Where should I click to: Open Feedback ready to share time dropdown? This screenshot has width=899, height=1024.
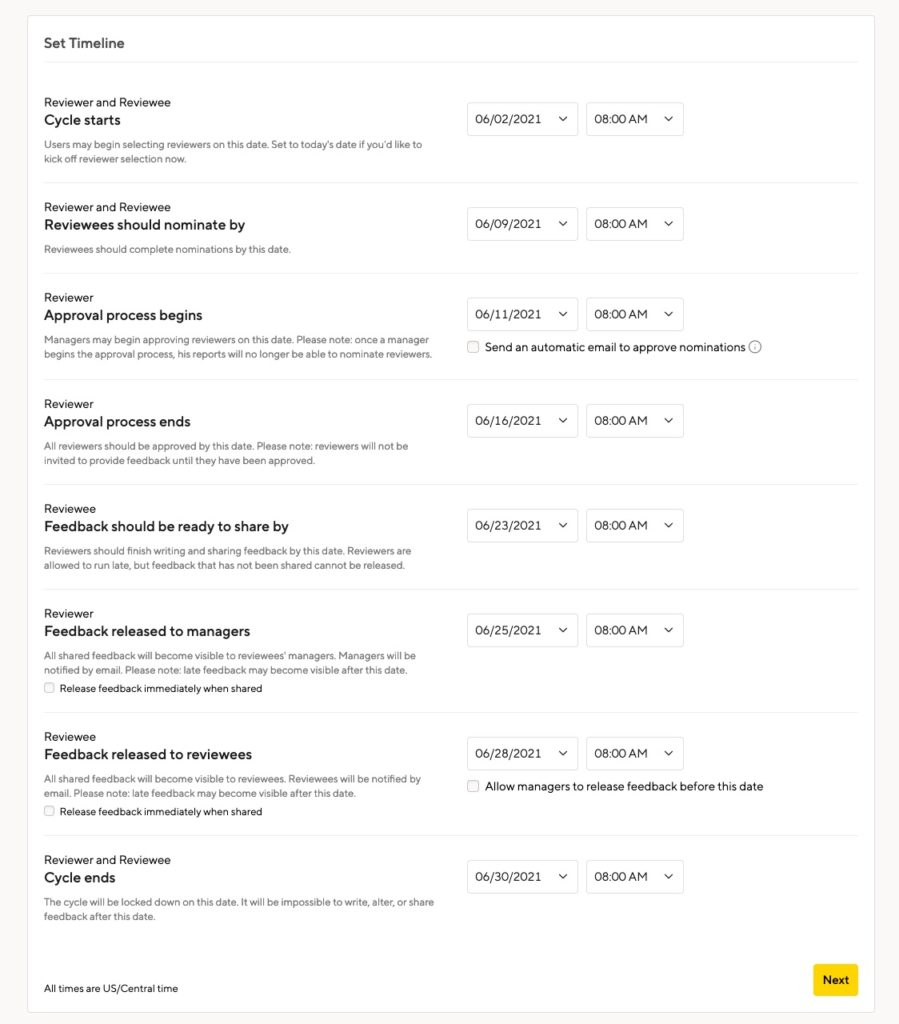click(635, 526)
